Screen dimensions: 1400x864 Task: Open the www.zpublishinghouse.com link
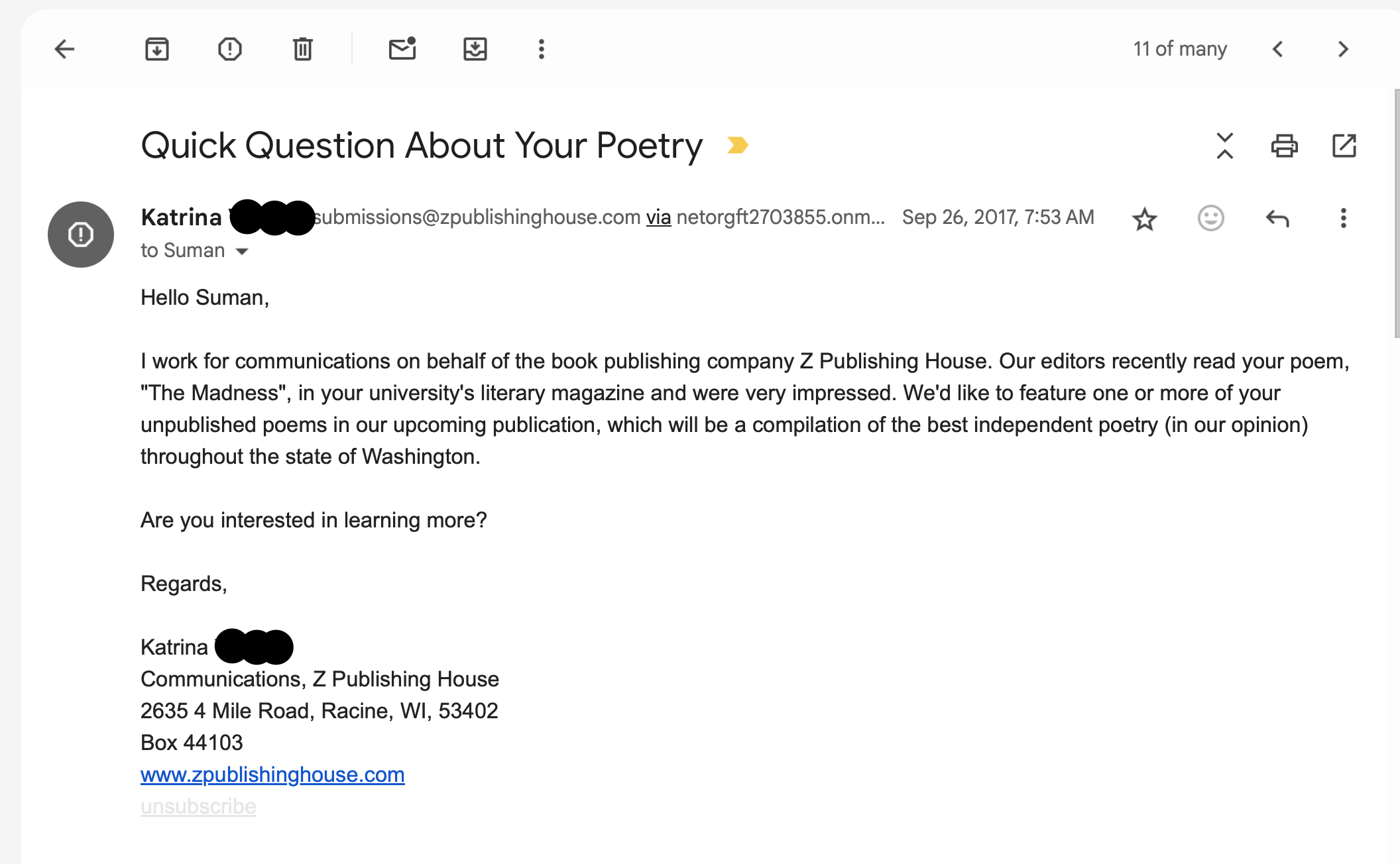272,775
